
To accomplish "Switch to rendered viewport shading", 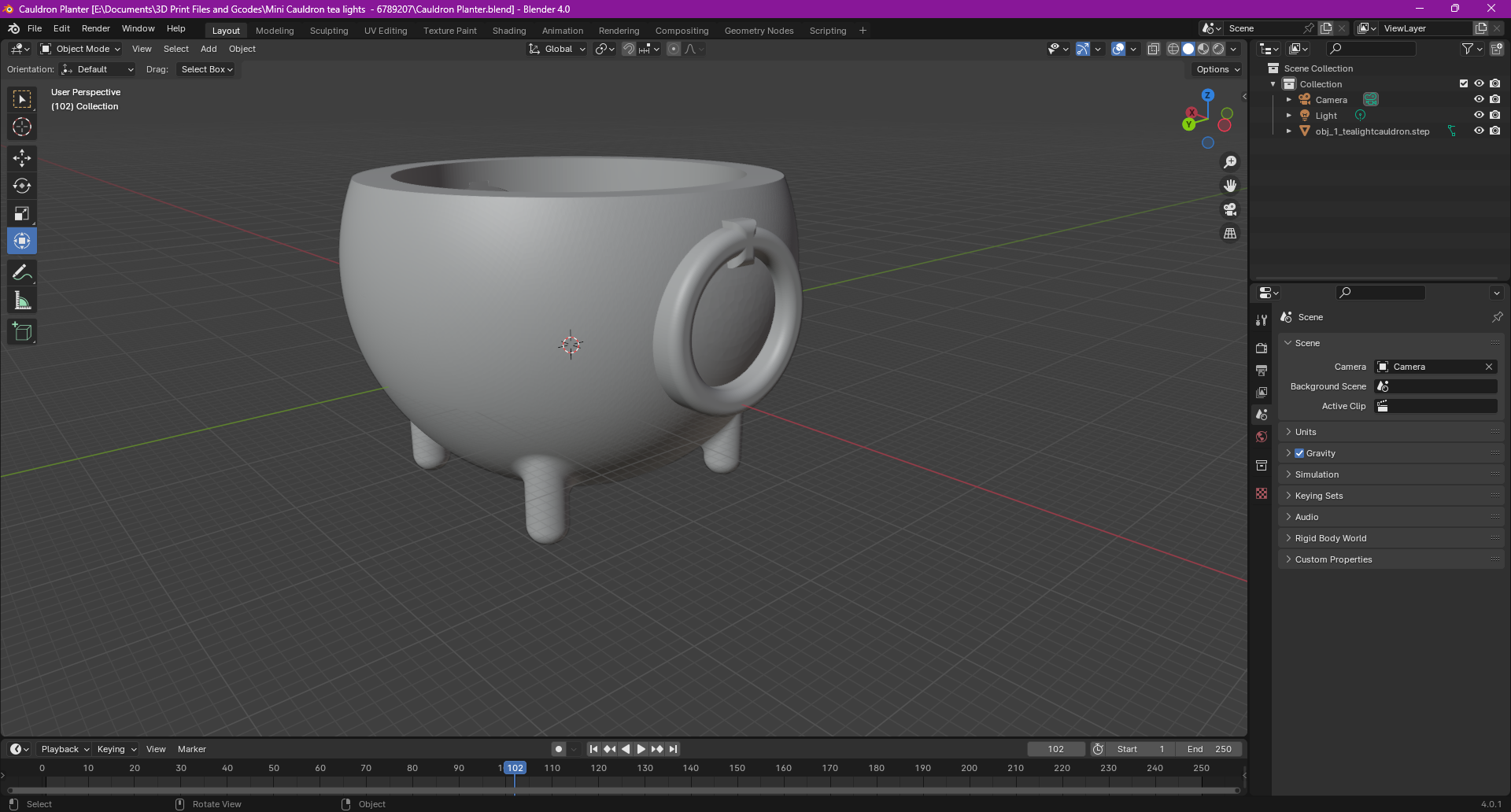I will tap(1218, 49).
